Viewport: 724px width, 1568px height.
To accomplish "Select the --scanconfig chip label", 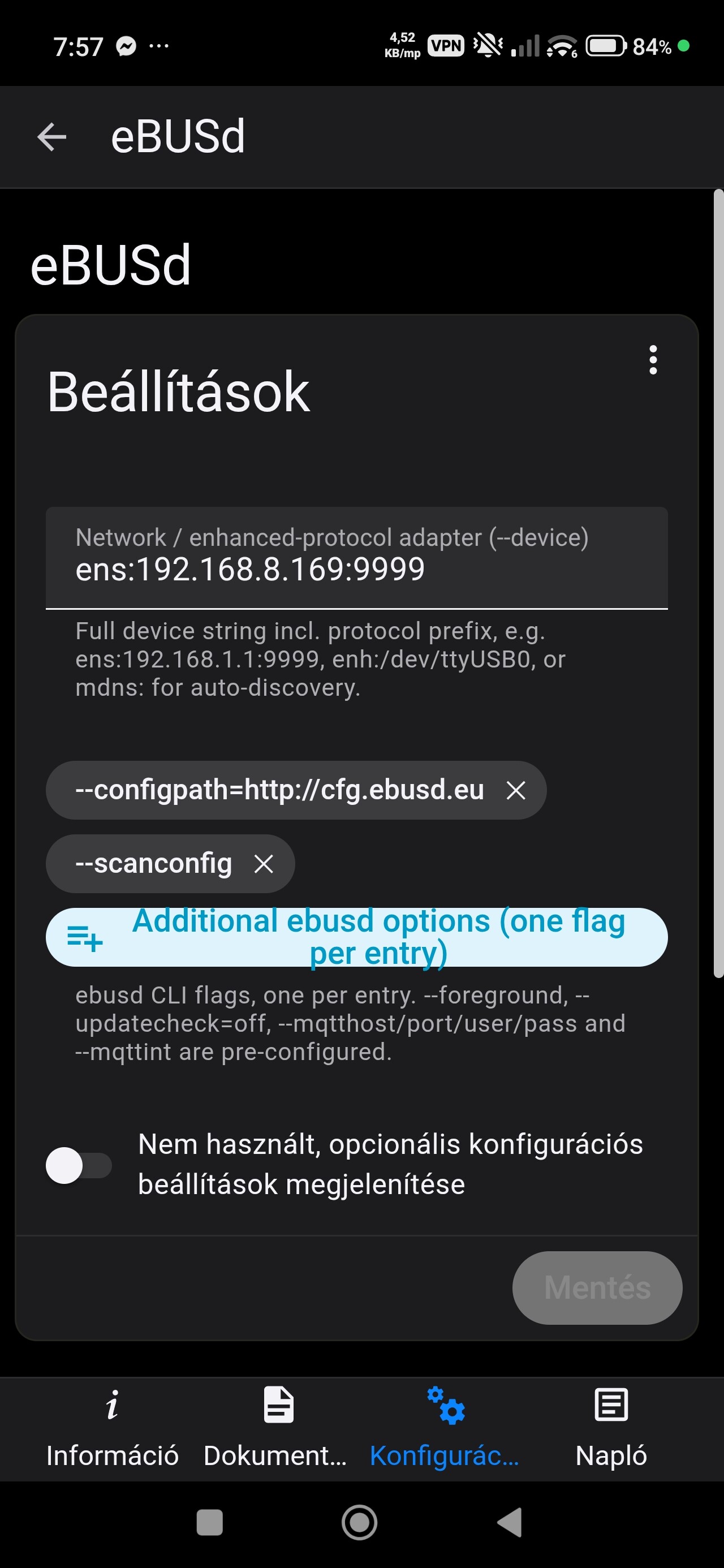I will 153,864.
